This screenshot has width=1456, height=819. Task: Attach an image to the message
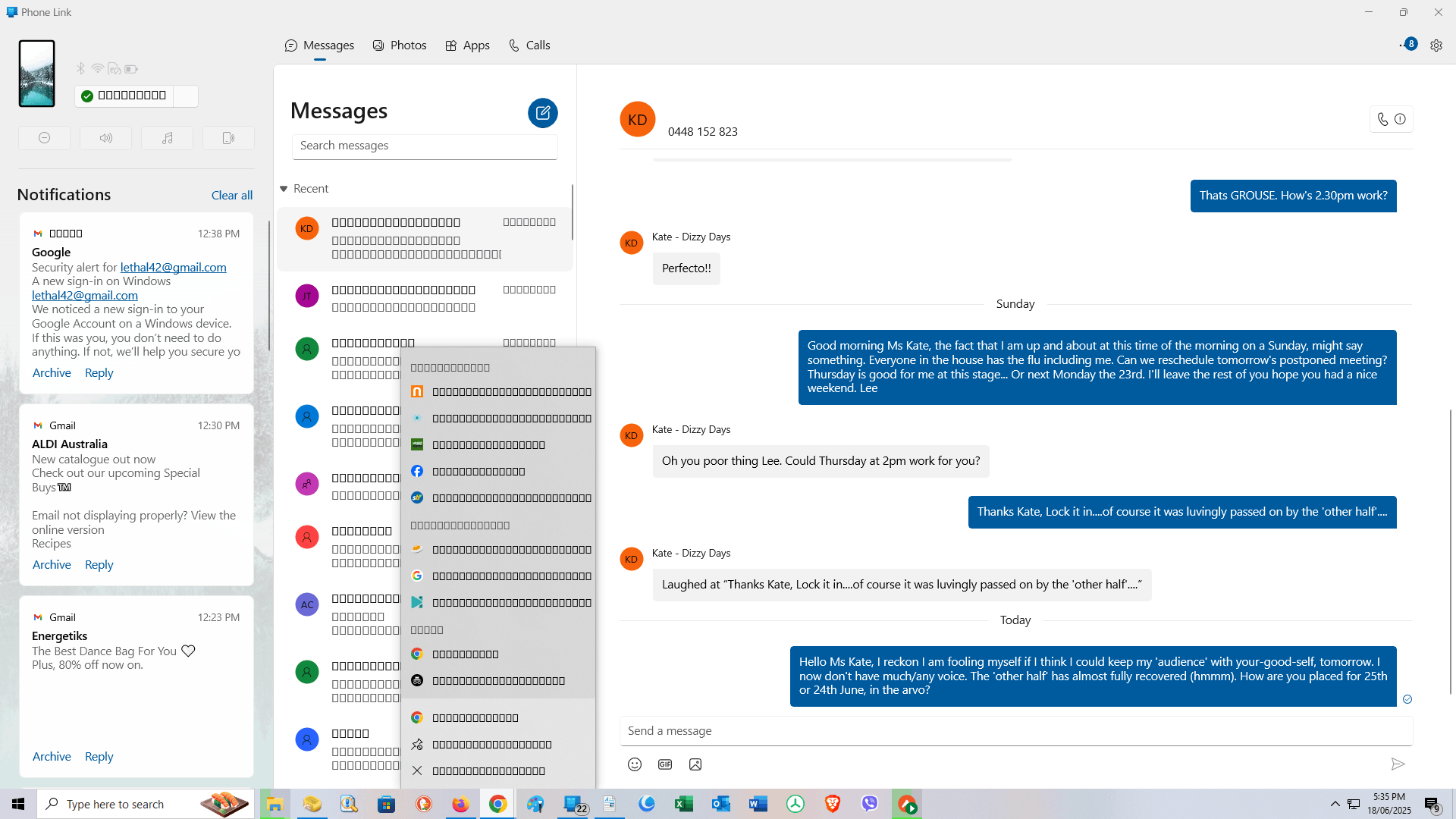695,764
